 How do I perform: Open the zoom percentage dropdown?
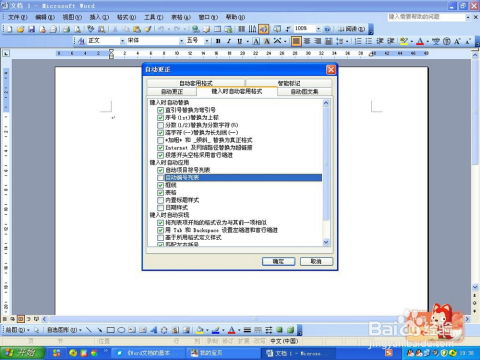[318, 29]
